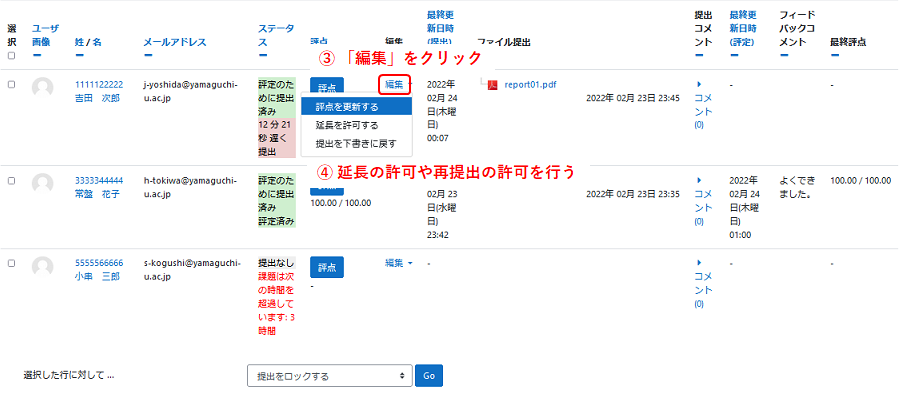Hide the 最終評点 column via its minus icon
This screenshot has width=903, height=396.
tap(834, 55)
